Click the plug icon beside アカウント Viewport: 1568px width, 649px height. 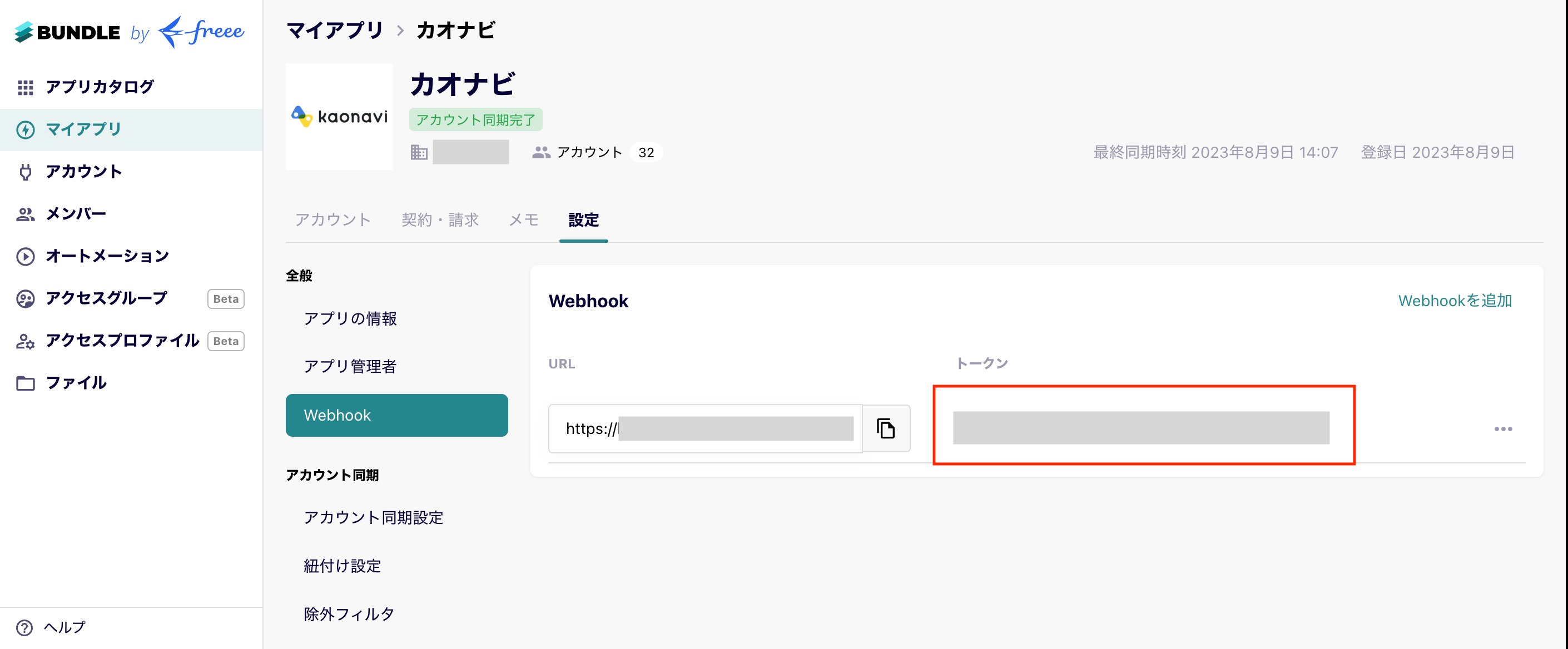26,172
